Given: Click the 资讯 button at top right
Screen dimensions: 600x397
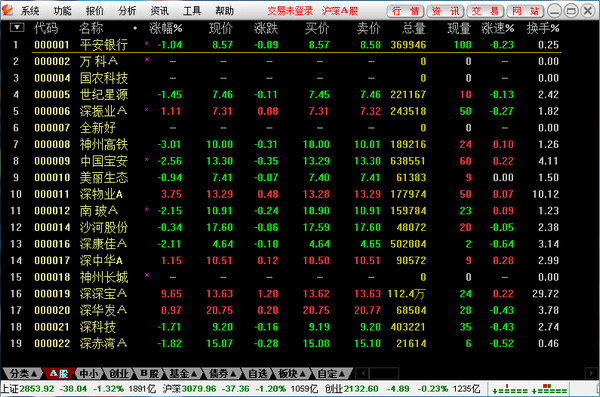Looking at the screenshot, I should tap(445, 11).
